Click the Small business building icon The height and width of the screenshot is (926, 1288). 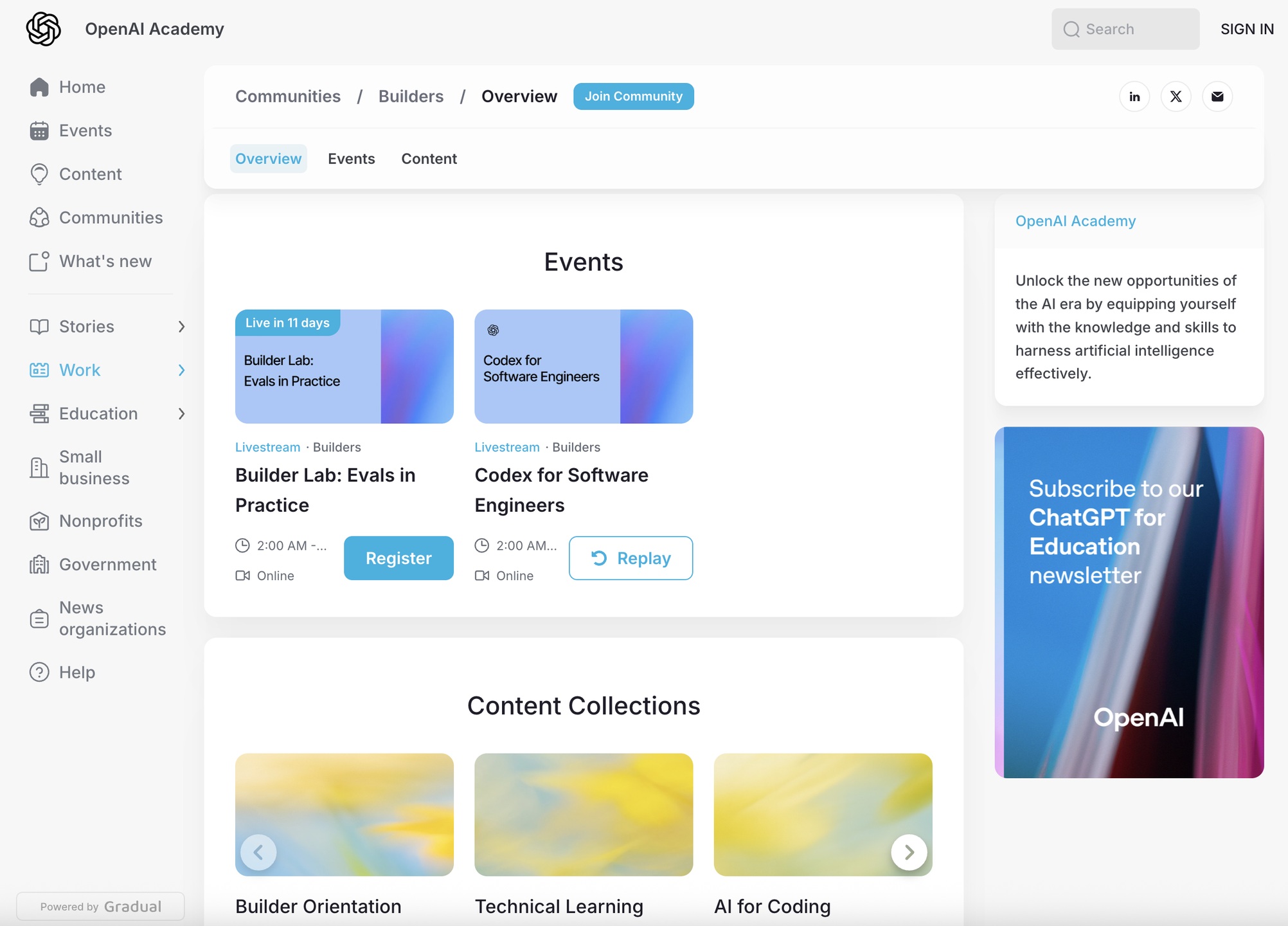point(39,468)
